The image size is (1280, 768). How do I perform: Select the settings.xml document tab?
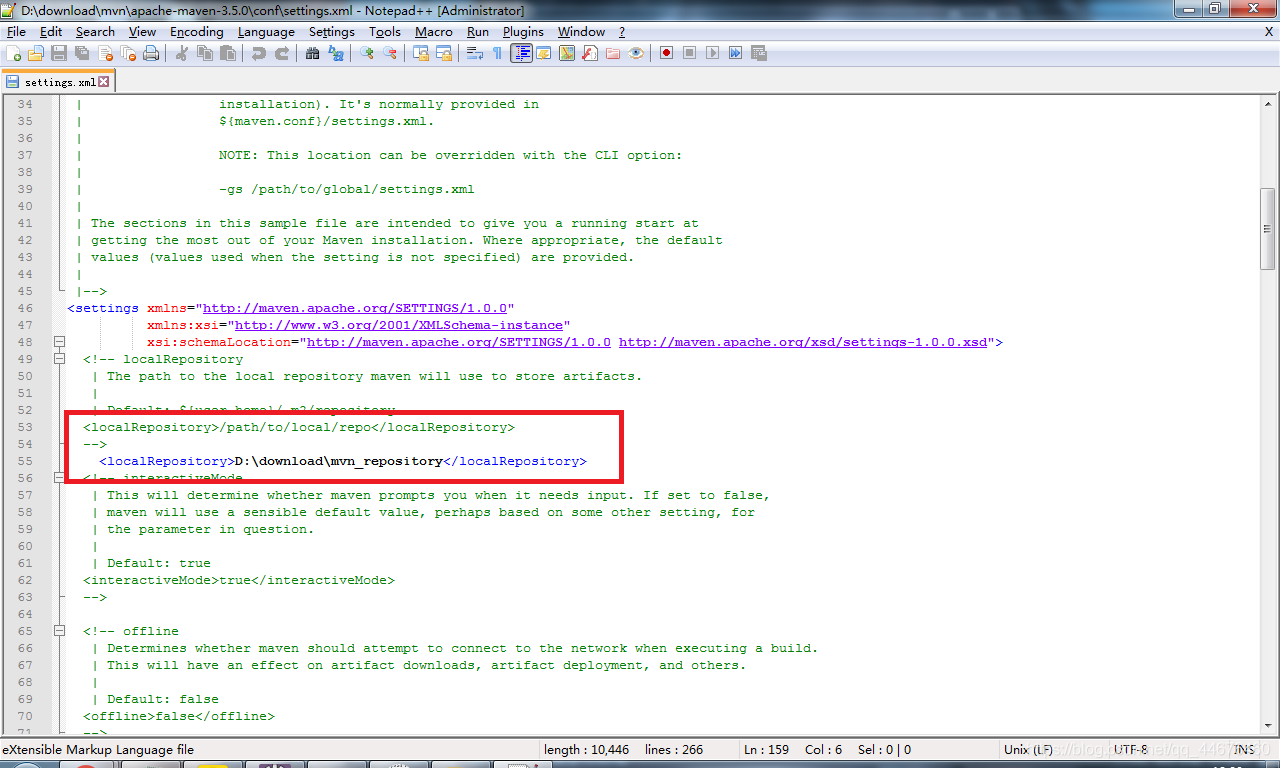[58, 81]
